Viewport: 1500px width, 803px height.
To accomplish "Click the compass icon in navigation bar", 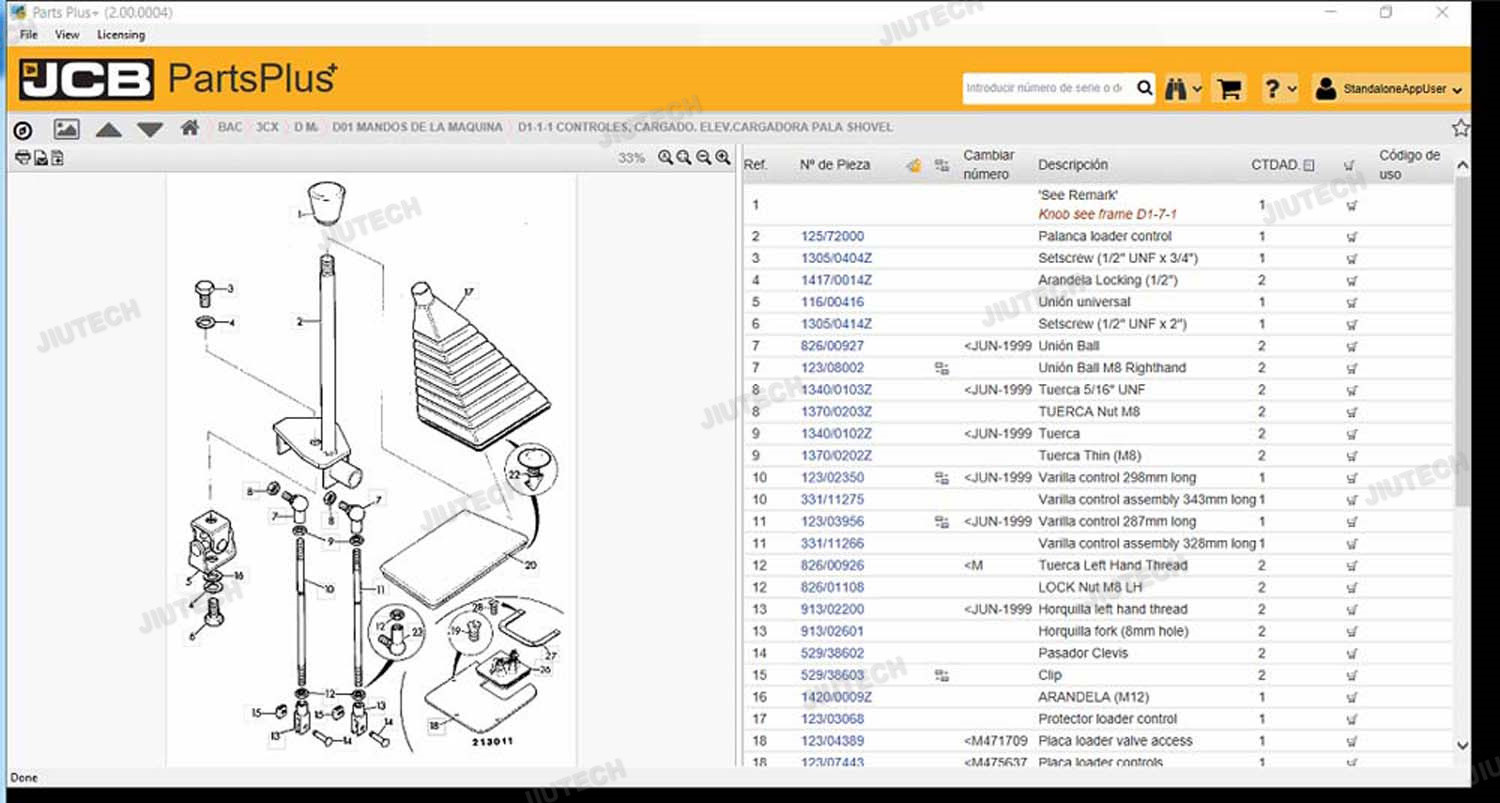I will click(23, 130).
